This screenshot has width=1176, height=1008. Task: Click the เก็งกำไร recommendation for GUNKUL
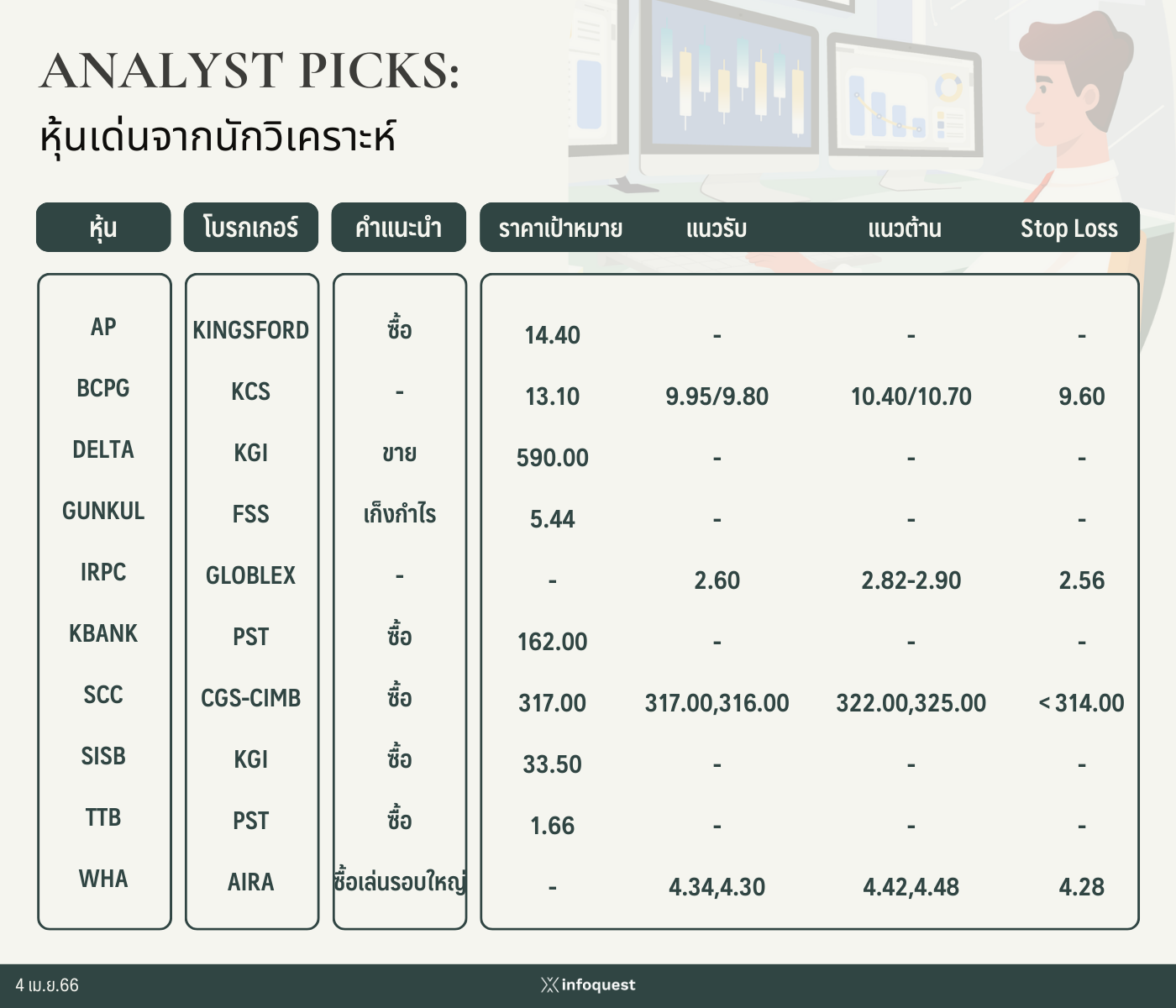(400, 513)
